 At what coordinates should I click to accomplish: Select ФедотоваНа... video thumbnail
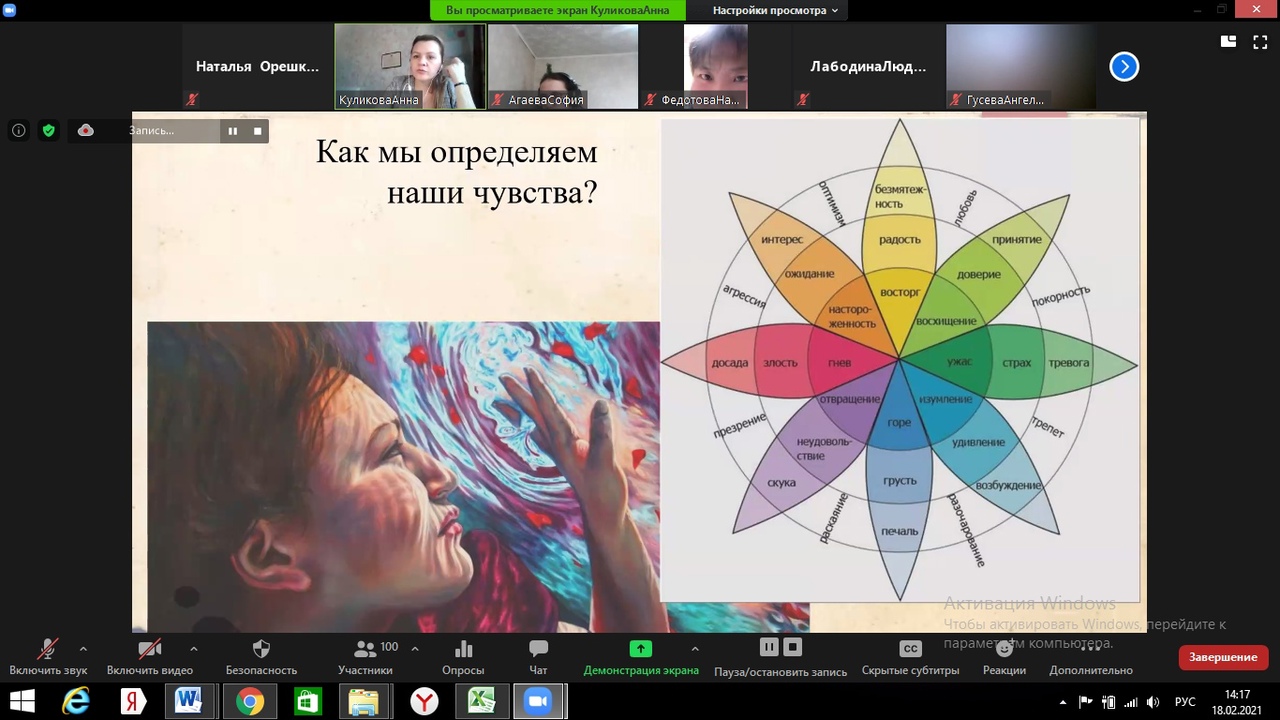pyautogui.click(x=716, y=67)
